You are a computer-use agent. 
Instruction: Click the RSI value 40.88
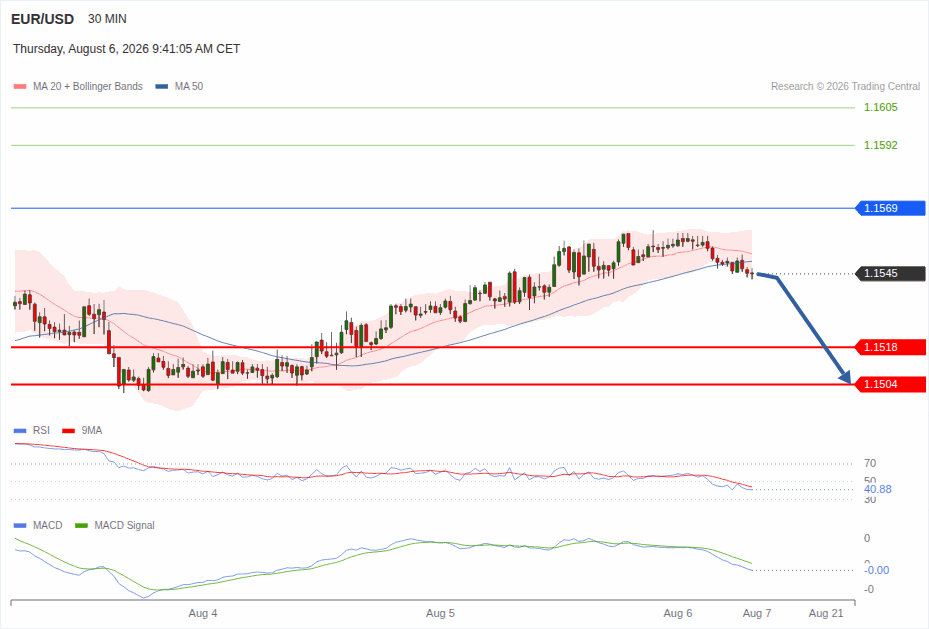coord(877,489)
